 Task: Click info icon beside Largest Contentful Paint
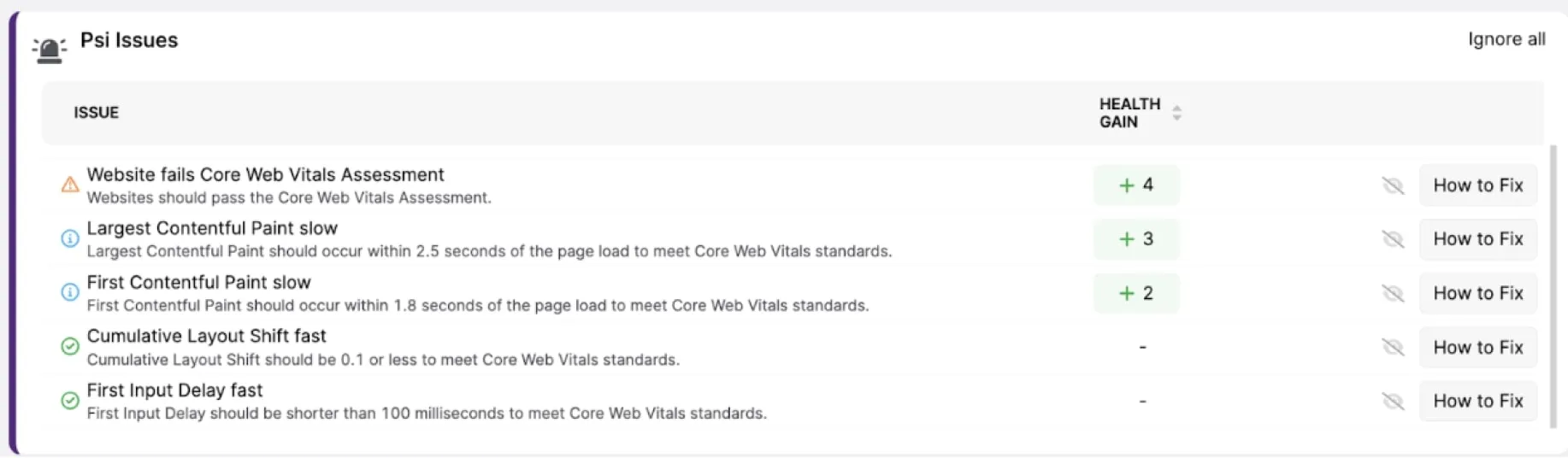(x=70, y=239)
